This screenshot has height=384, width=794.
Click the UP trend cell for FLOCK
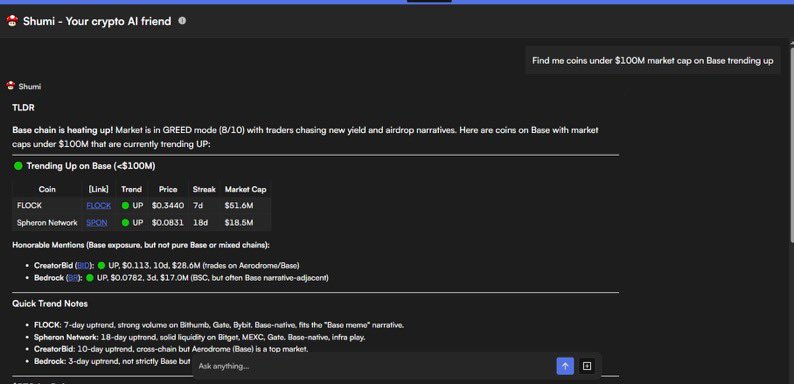coord(132,206)
